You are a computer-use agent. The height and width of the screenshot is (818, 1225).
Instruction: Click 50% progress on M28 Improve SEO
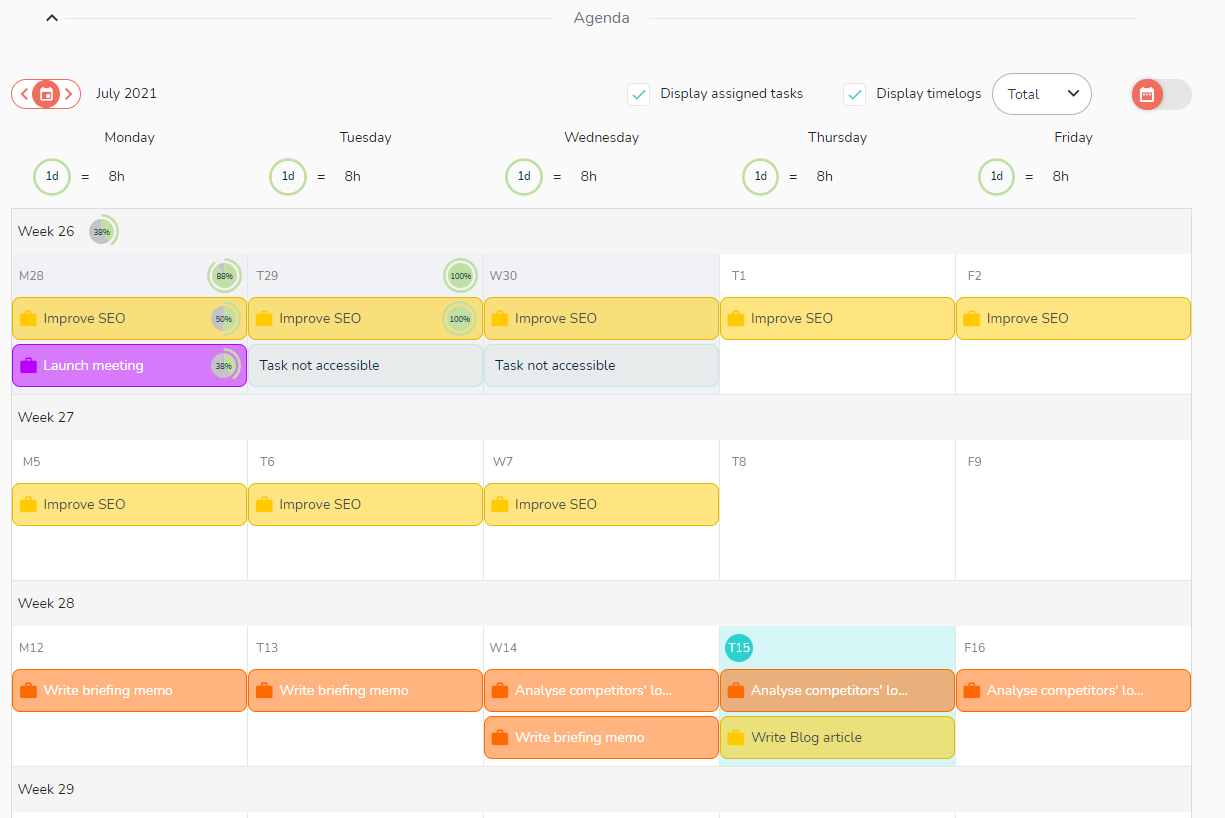(x=224, y=318)
